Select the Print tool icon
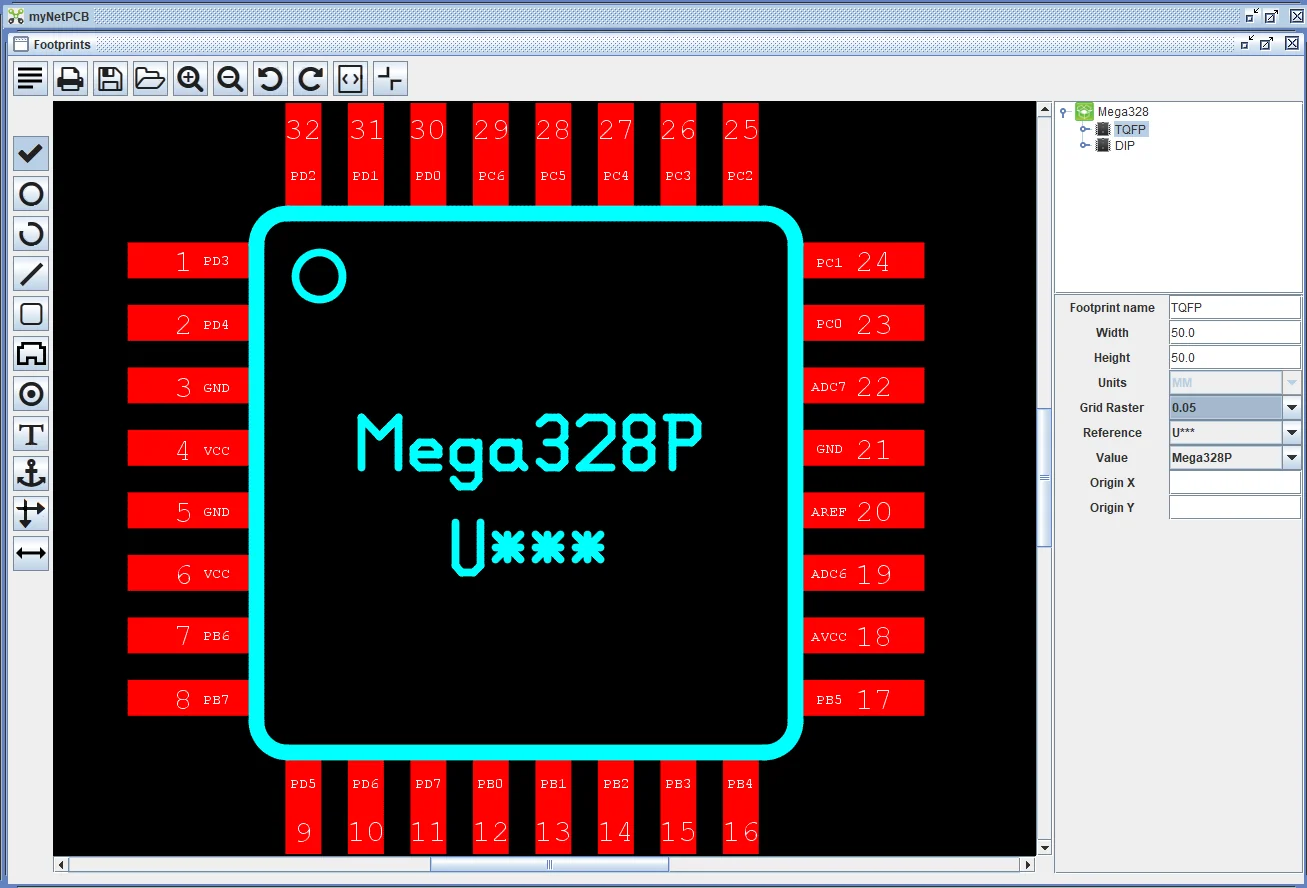This screenshot has width=1307, height=888. pos(70,78)
